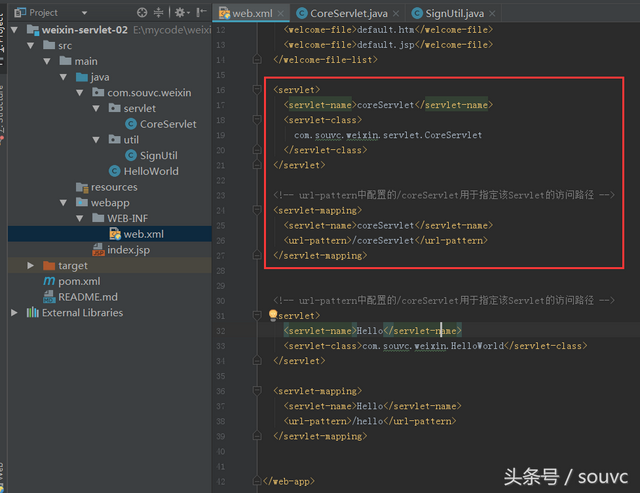Viewport: 640px width, 493px height.
Task: Close the SignUtil.java tab
Action: point(492,13)
